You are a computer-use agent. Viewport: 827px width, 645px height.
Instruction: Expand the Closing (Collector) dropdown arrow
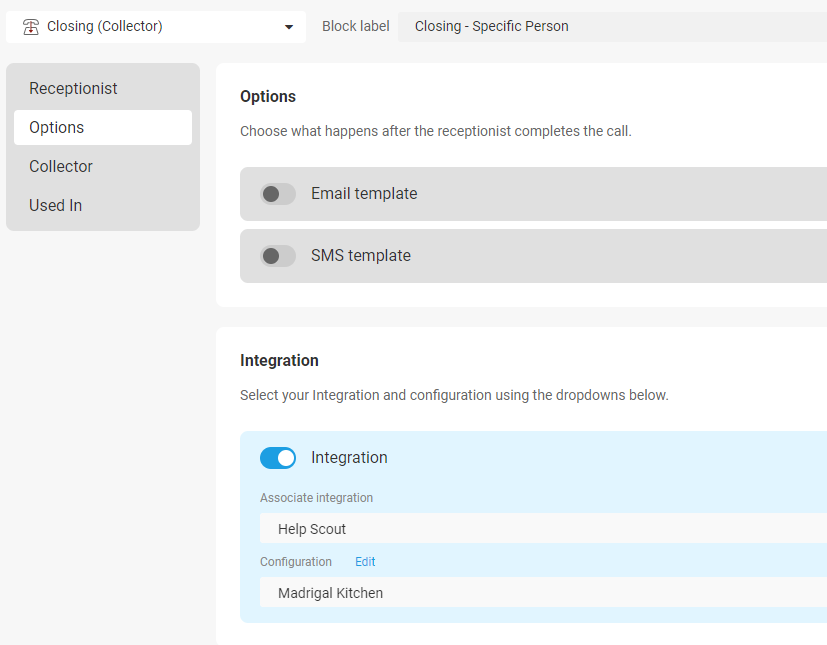pyautogui.click(x=289, y=27)
